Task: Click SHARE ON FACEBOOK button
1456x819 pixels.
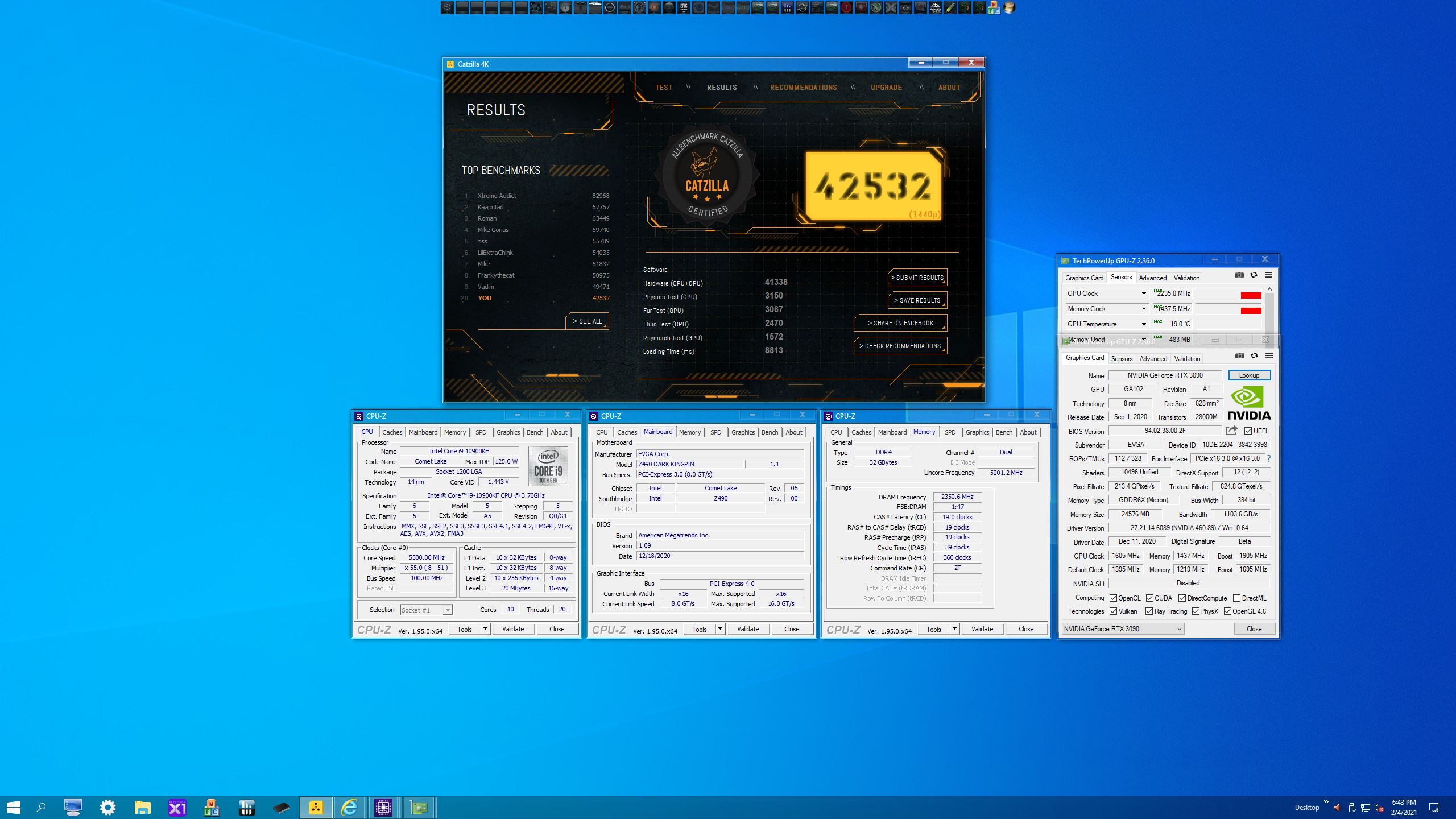Action: pos(900,323)
